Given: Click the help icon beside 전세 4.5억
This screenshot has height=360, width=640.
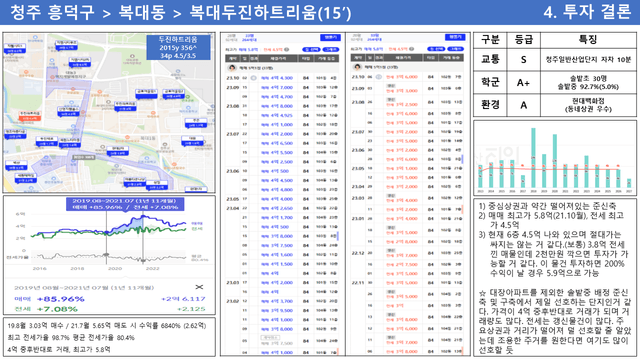Looking at the screenshot, I should coord(287,49).
